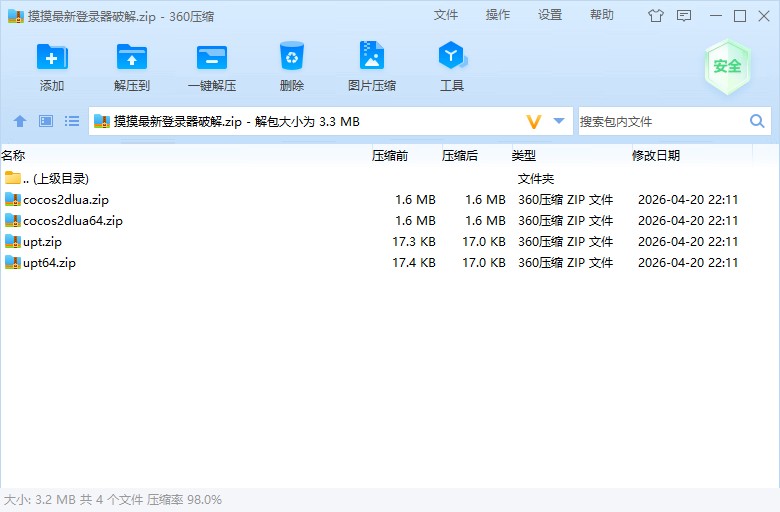Click the orange V icon in the path bar

533,121
